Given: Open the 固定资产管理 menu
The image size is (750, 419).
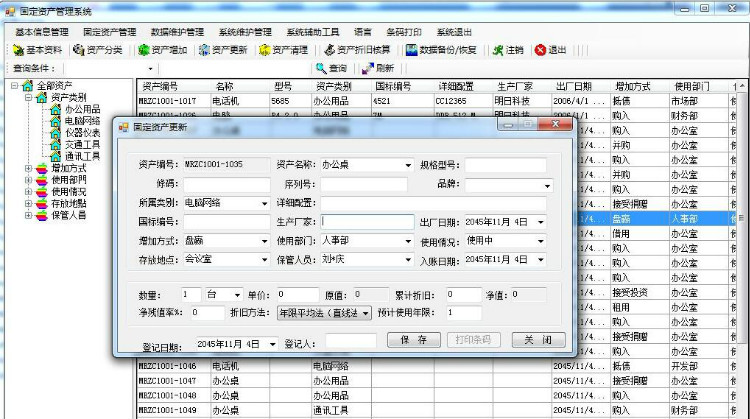Looking at the screenshot, I should tap(102, 31).
